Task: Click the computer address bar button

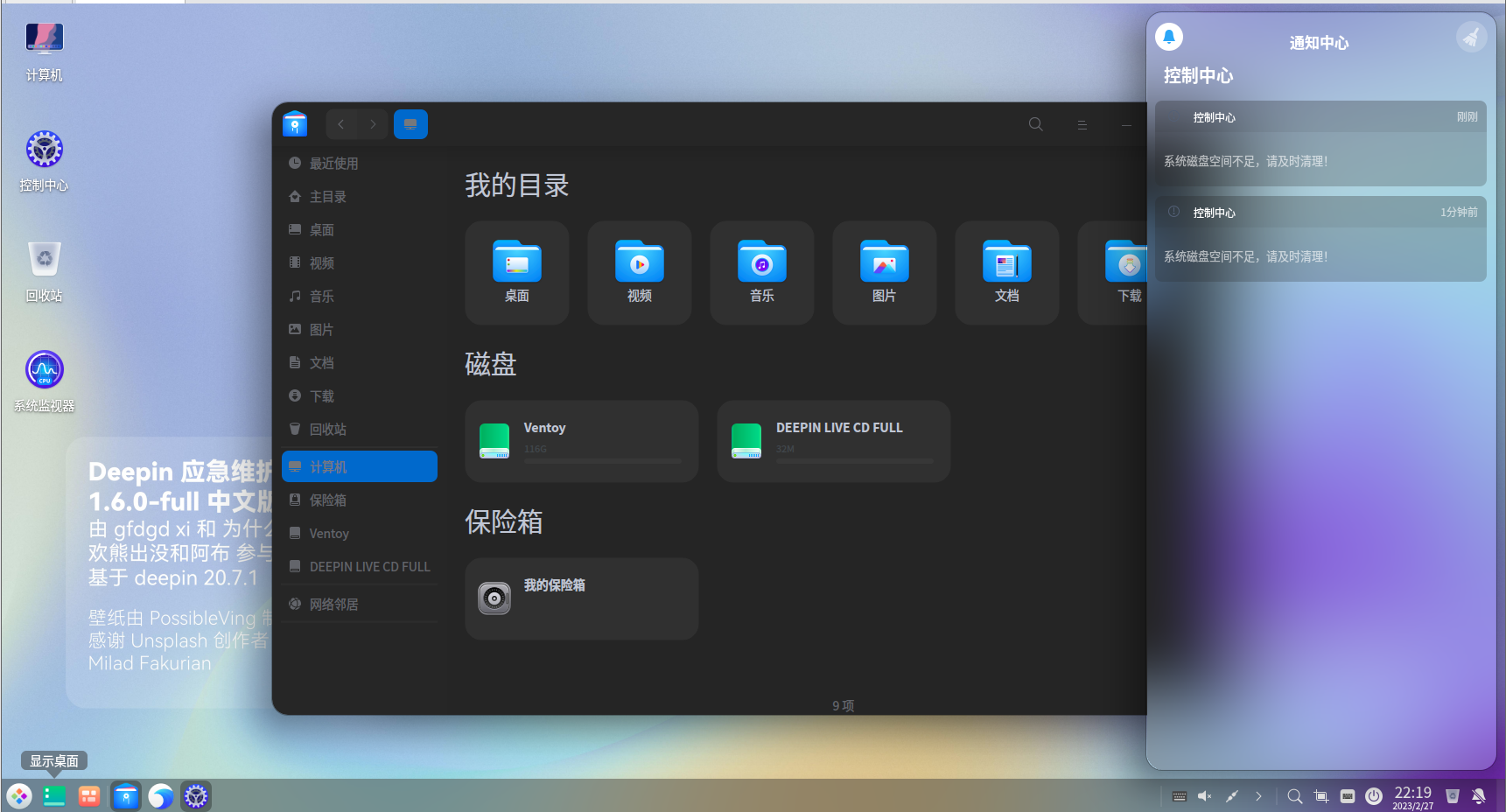Action: pos(410,124)
